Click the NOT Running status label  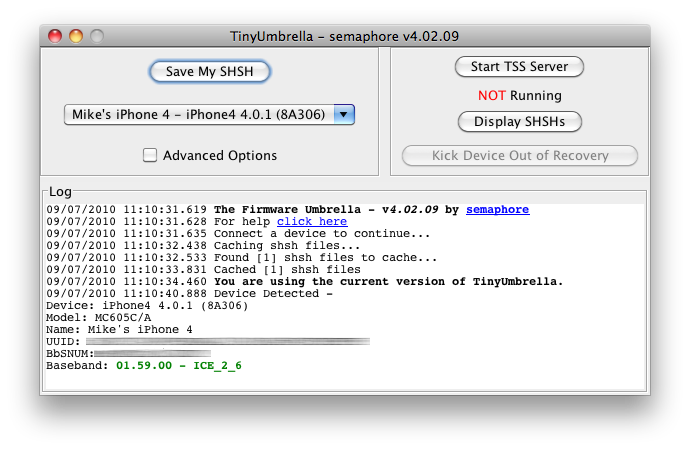pyautogui.click(x=520, y=95)
